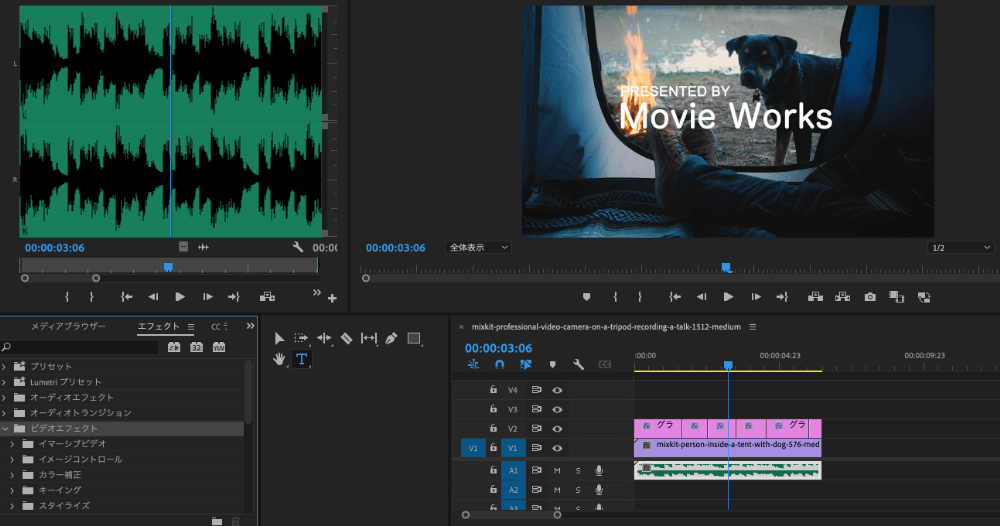Collapse the ビデオエフェクト folder
This screenshot has height=526, width=1000.
(x=5, y=428)
